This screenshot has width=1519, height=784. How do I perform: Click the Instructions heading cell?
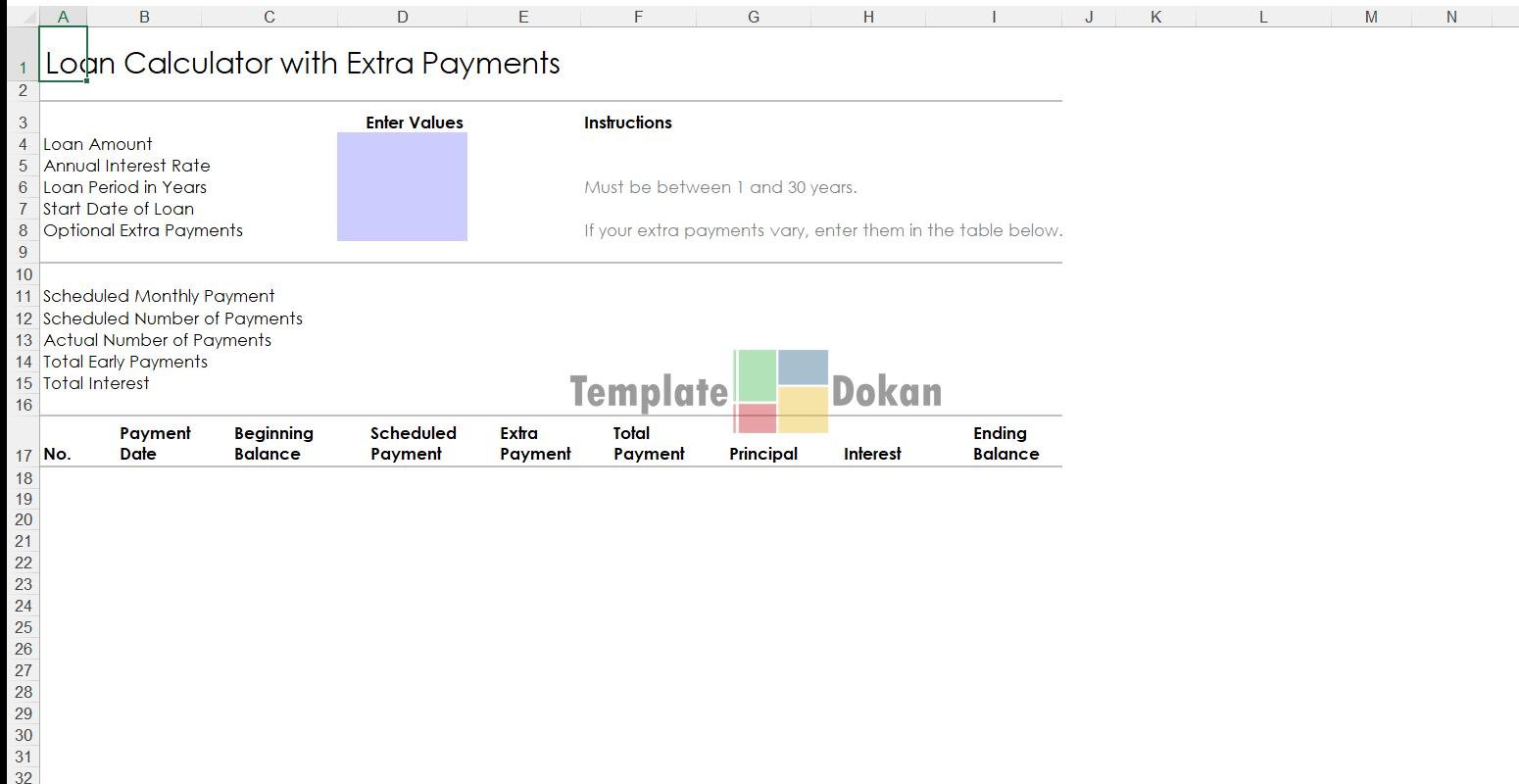click(627, 122)
